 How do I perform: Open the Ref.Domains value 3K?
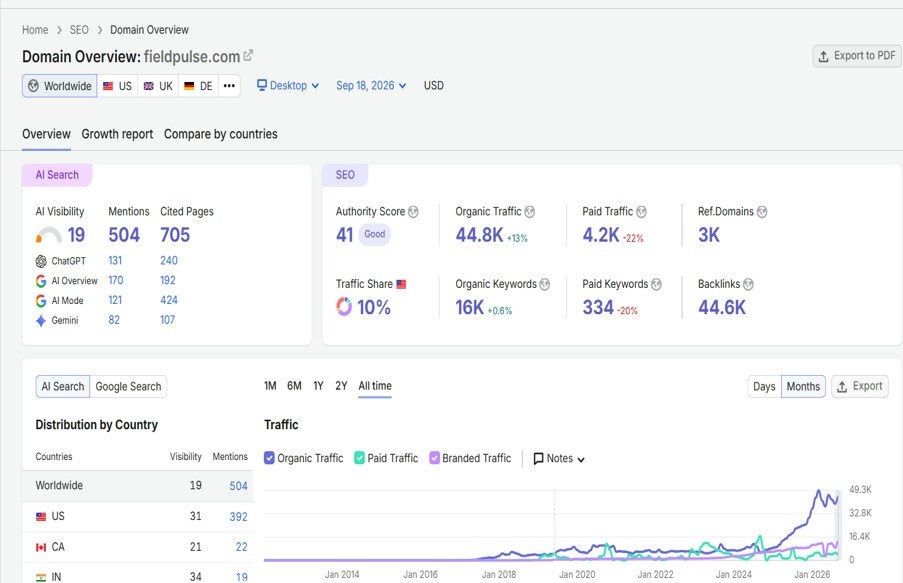click(x=709, y=235)
